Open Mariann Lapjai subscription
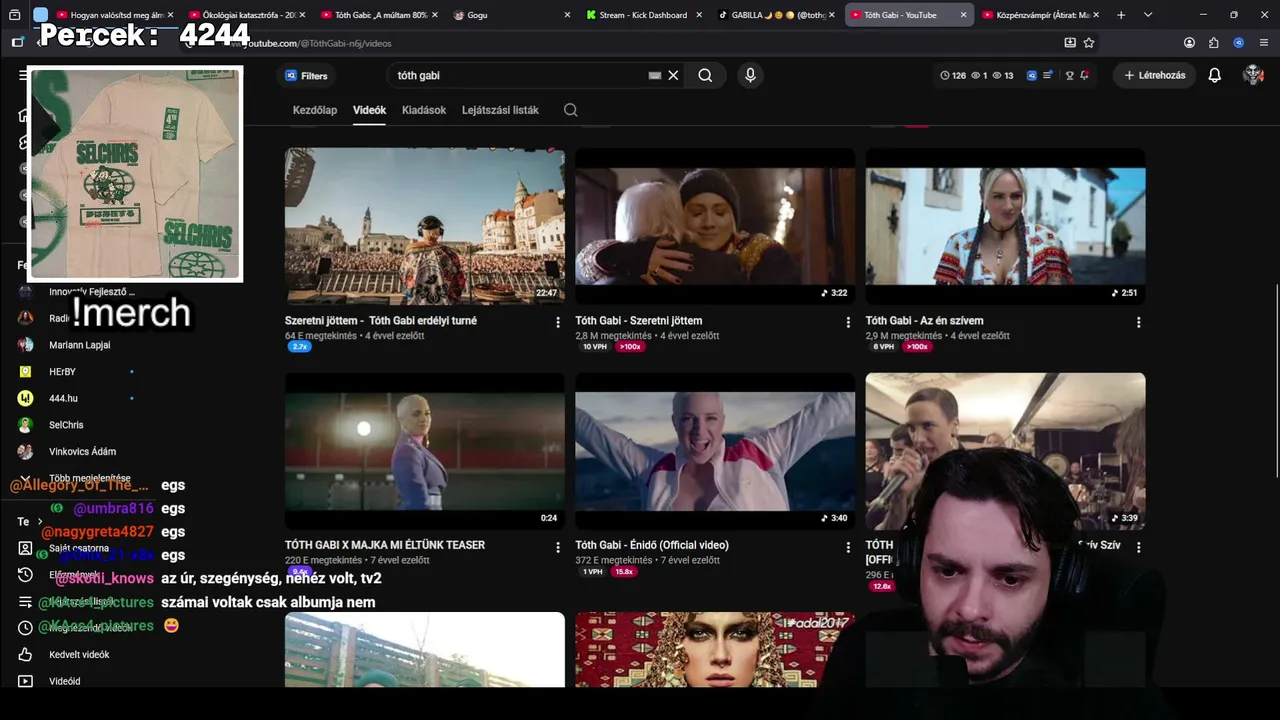 (x=80, y=345)
